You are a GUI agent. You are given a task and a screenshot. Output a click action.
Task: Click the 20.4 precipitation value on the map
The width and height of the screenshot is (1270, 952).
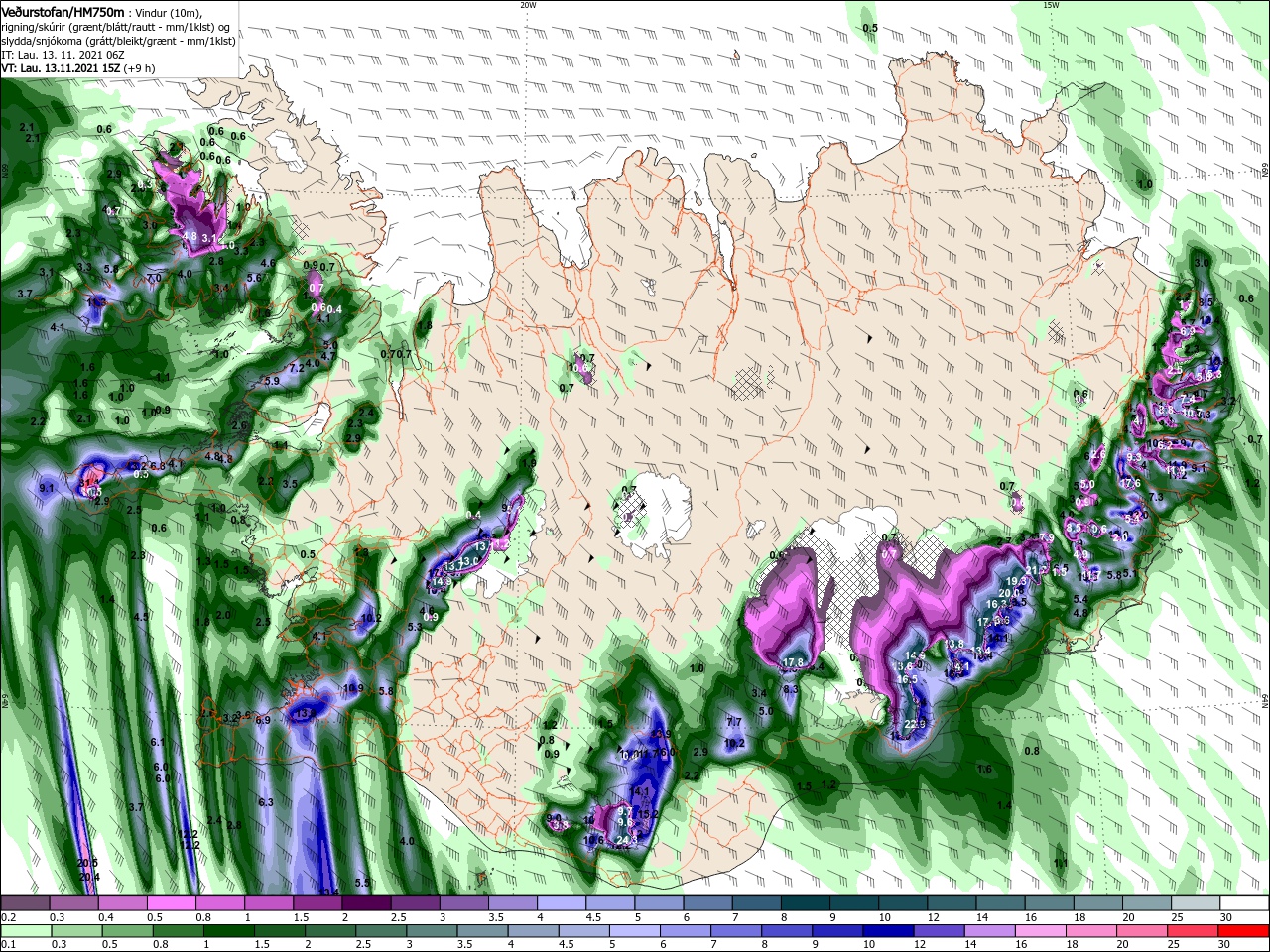tap(89, 877)
